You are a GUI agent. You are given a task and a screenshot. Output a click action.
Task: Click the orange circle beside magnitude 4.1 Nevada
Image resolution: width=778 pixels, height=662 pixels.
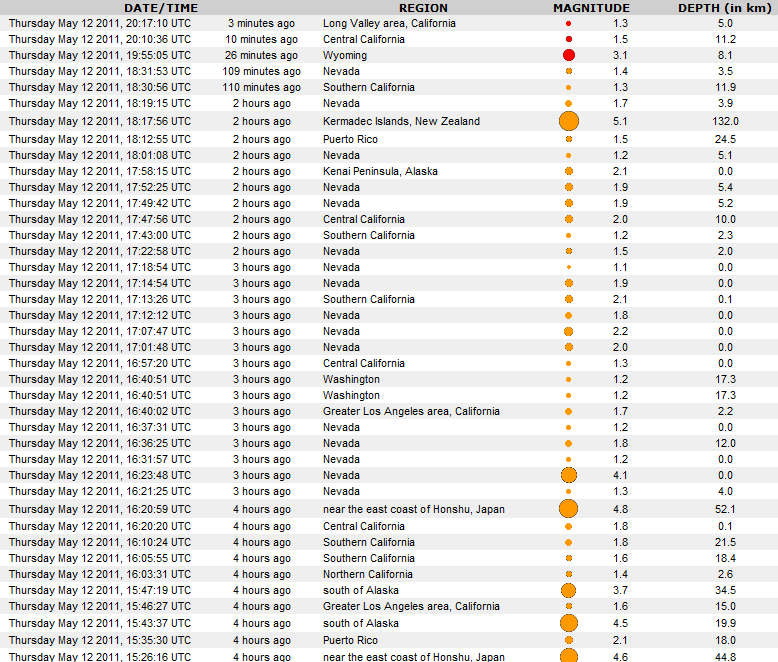coord(569,475)
